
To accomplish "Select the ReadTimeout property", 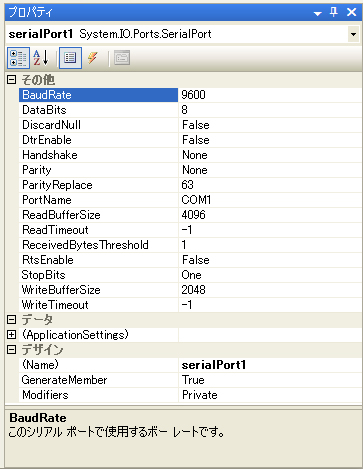I will click(x=98, y=230).
